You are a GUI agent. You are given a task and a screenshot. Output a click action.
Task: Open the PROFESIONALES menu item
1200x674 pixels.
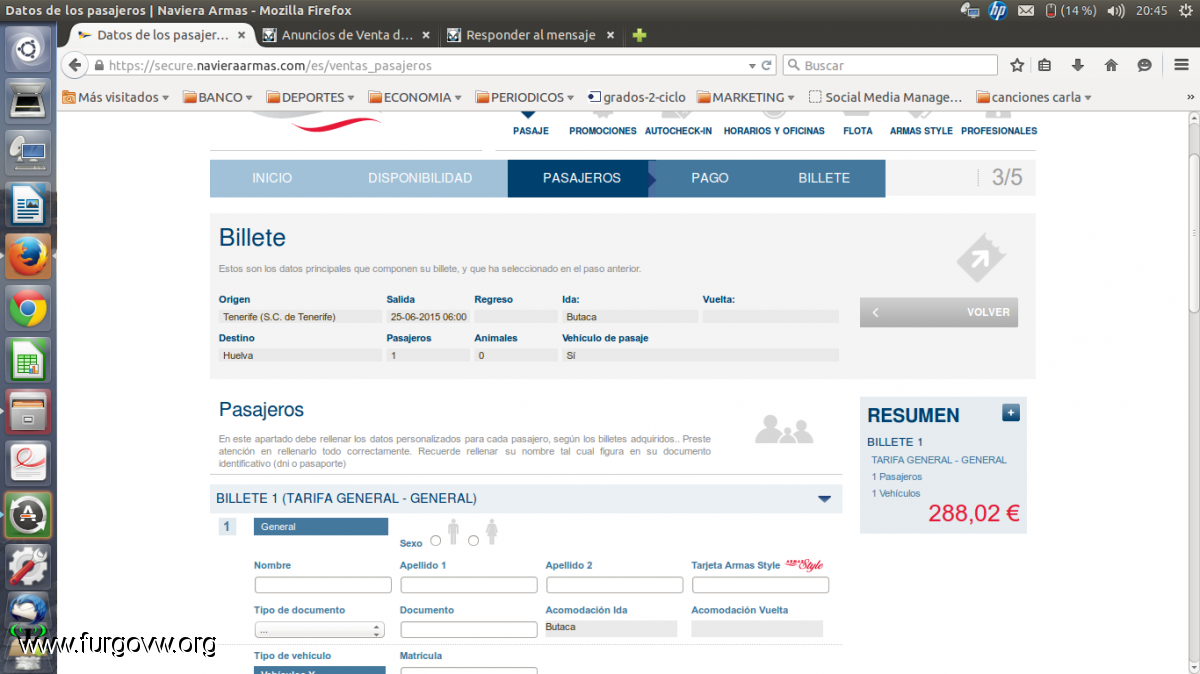999,131
